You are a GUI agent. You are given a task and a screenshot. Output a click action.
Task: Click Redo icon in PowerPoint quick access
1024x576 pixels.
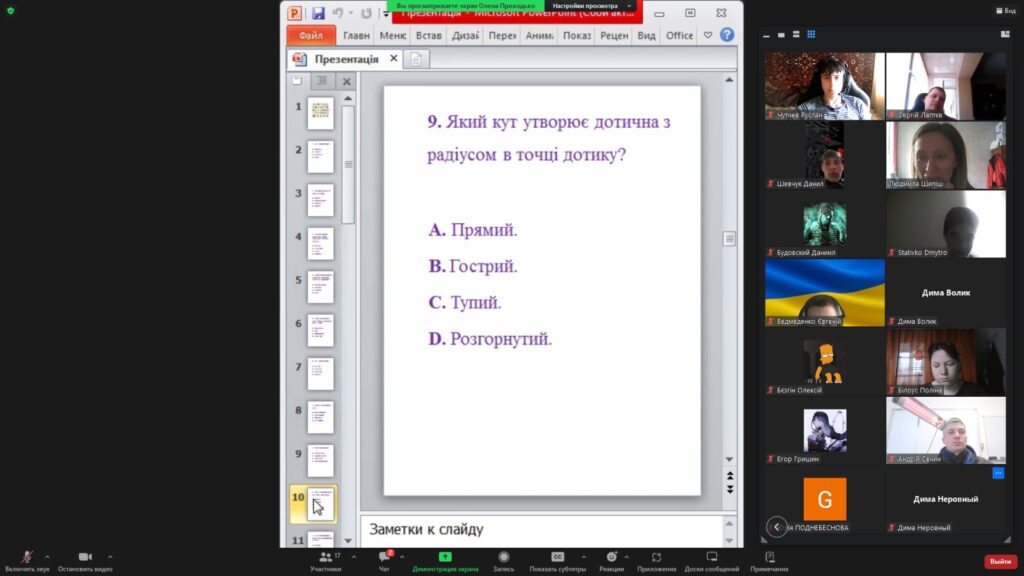click(x=366, y=13)
